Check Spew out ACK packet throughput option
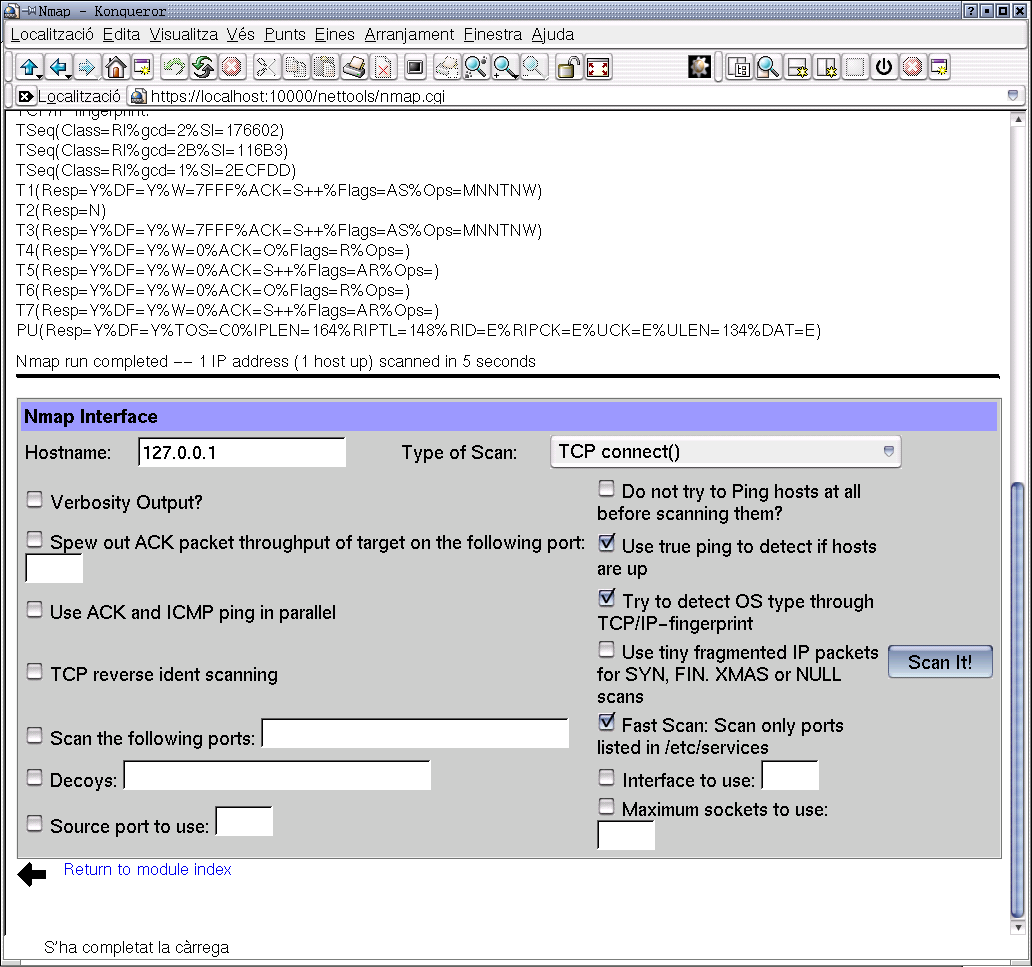This screenshot has height=967, width=1032. tap(34, 540)
